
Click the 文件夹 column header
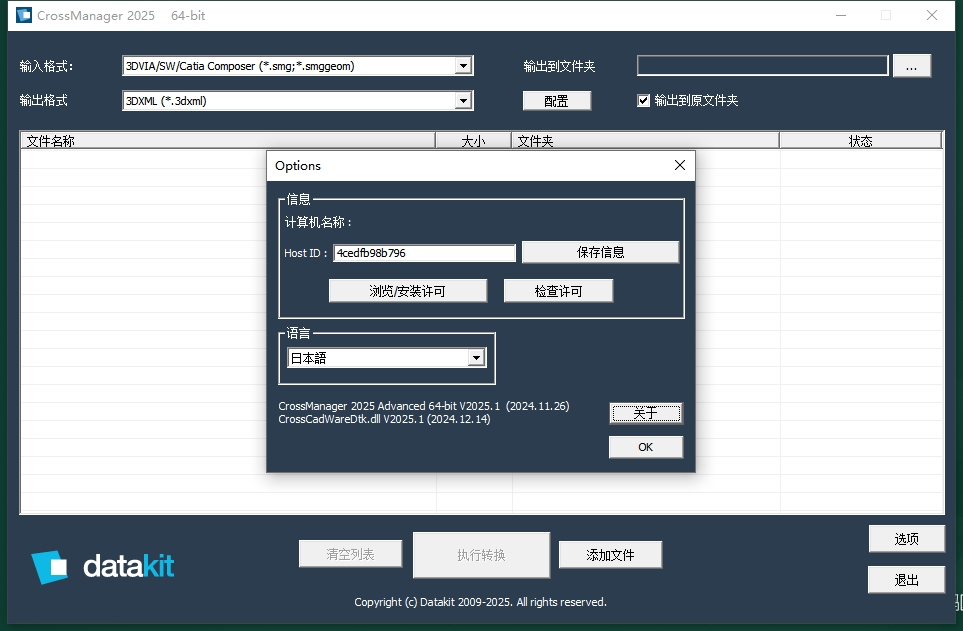point(645,141)
